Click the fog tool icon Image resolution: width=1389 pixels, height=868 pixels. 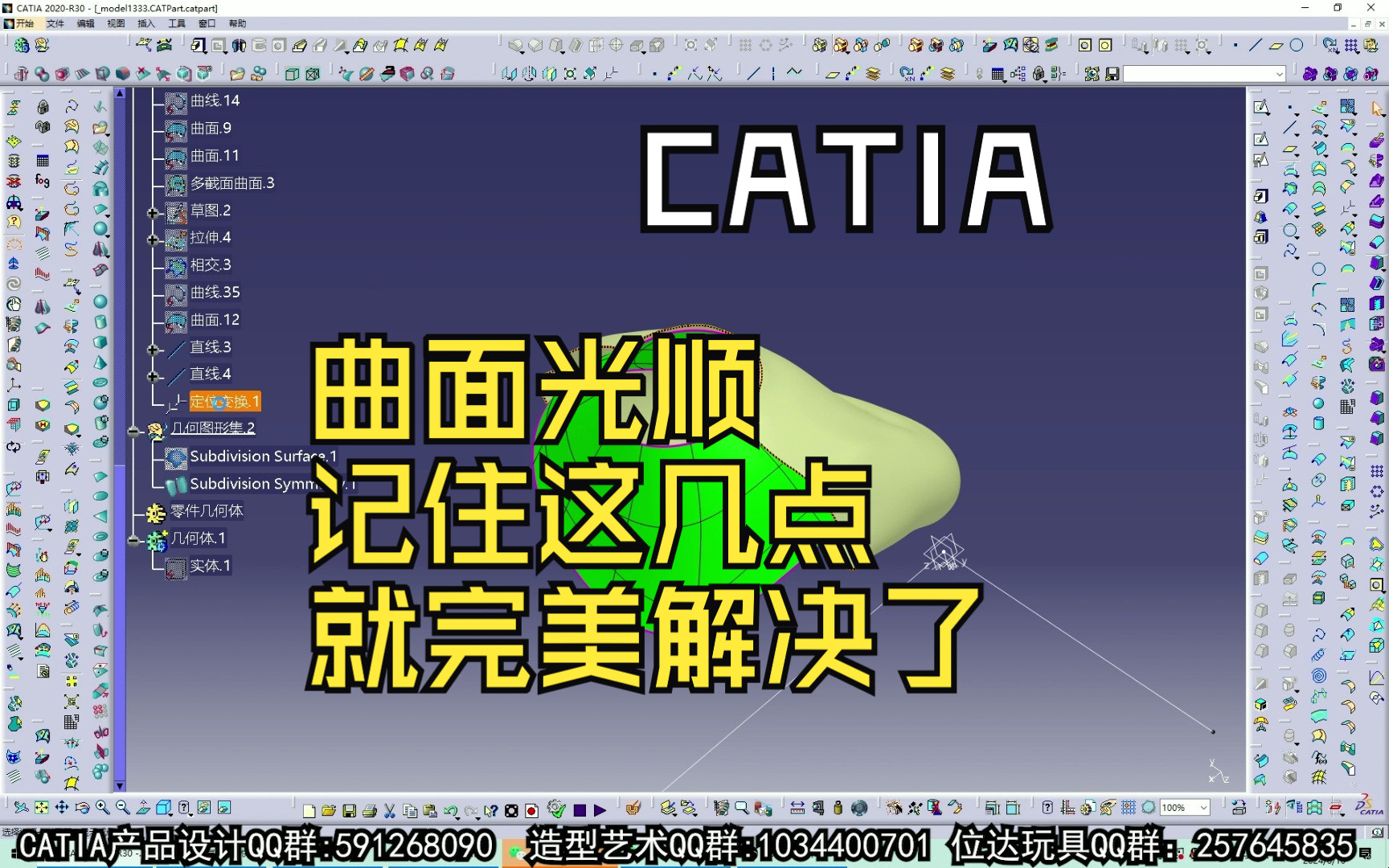tap(43, 181)
